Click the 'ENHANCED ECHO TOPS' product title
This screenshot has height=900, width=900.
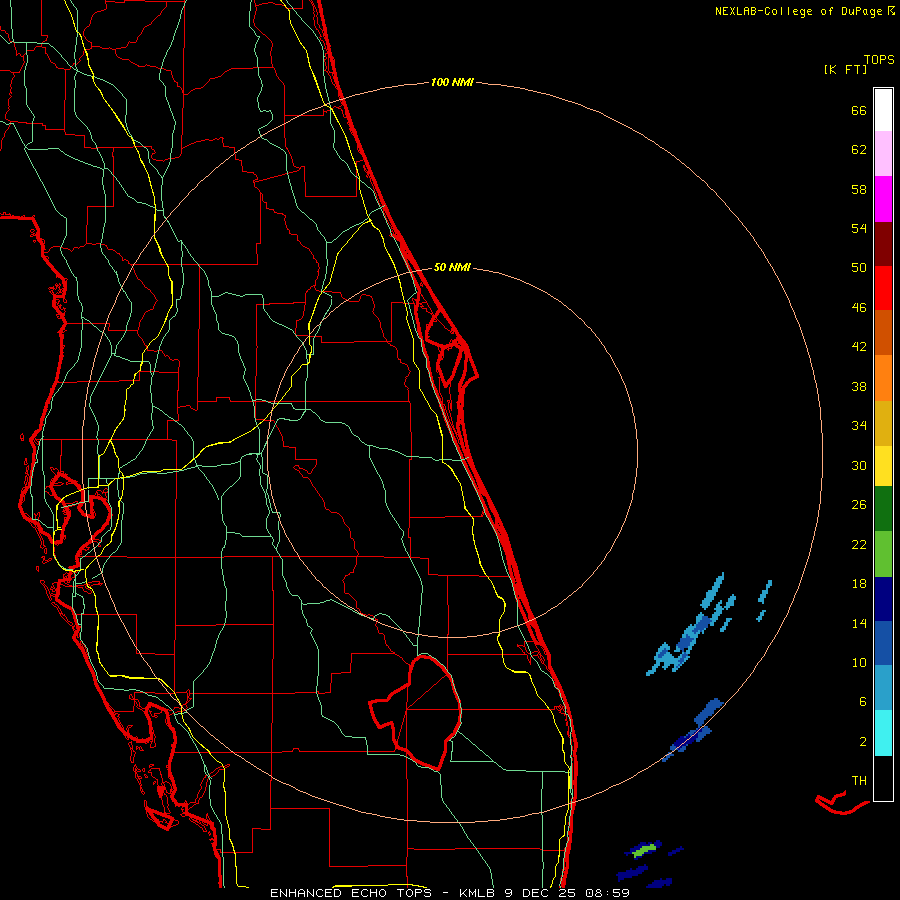click(351, 893)
